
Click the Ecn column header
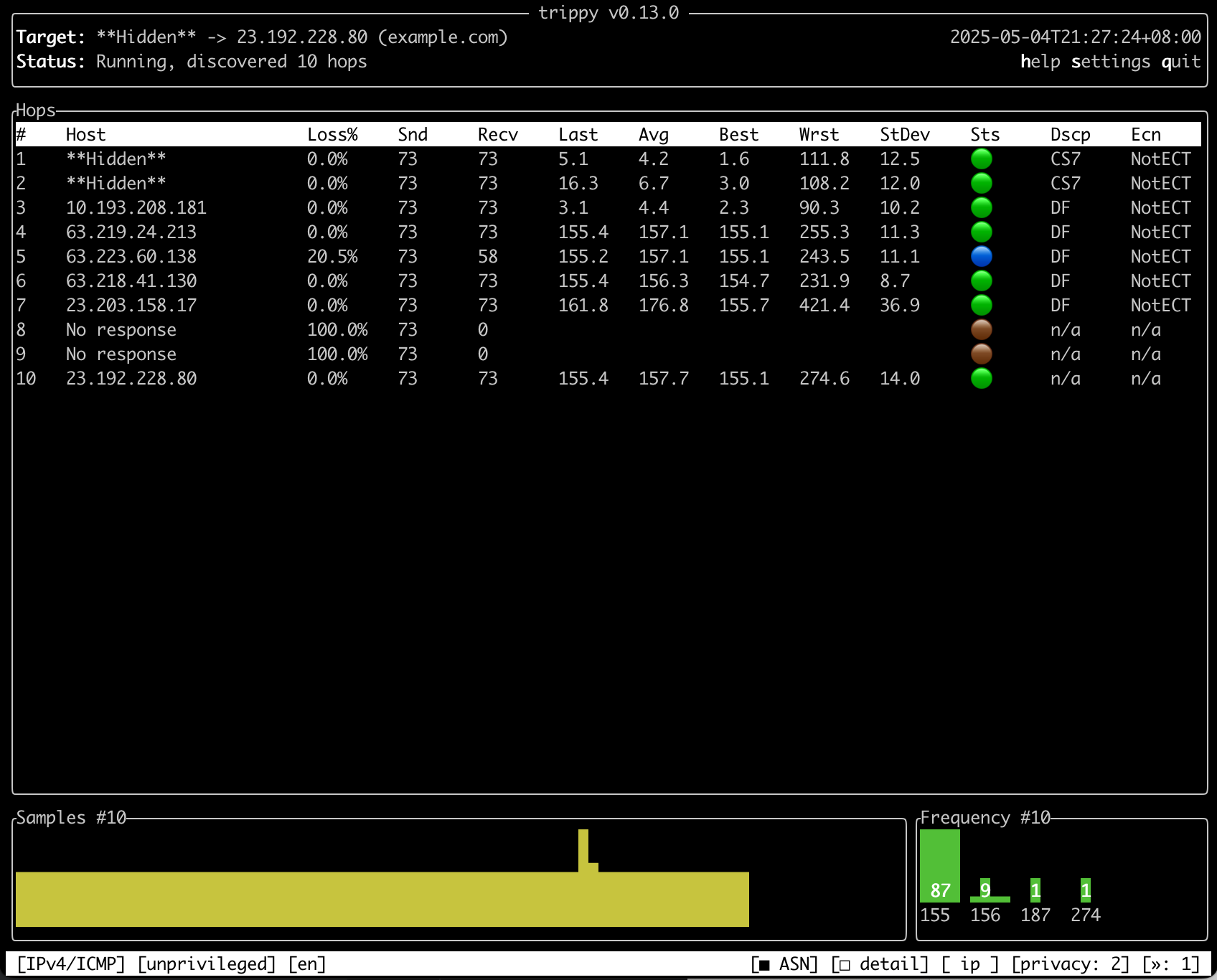[1146, 135]
